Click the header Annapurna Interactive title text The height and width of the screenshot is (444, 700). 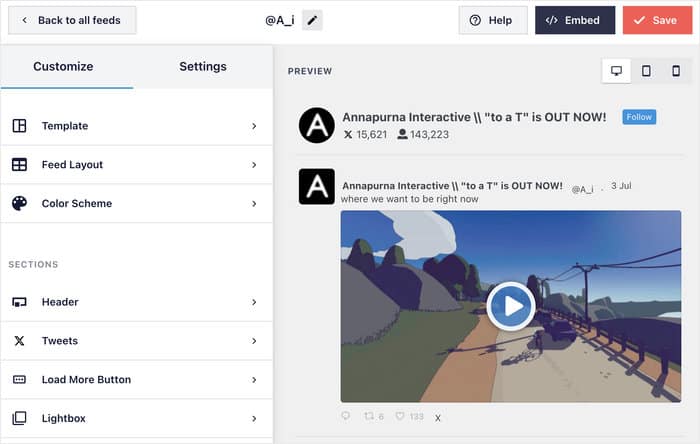(474, 117)
